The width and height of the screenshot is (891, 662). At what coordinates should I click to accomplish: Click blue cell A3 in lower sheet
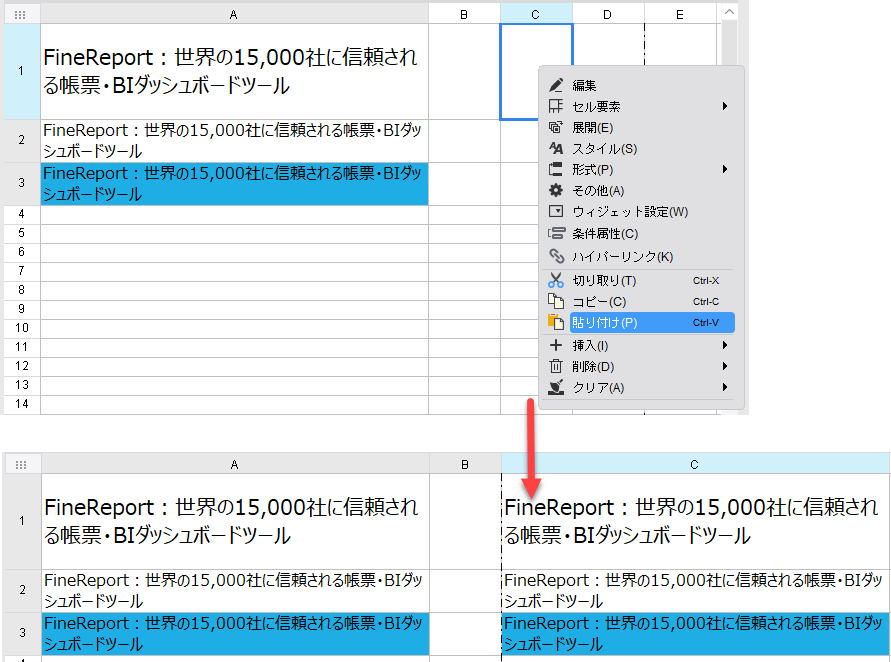tap(235, 634)
